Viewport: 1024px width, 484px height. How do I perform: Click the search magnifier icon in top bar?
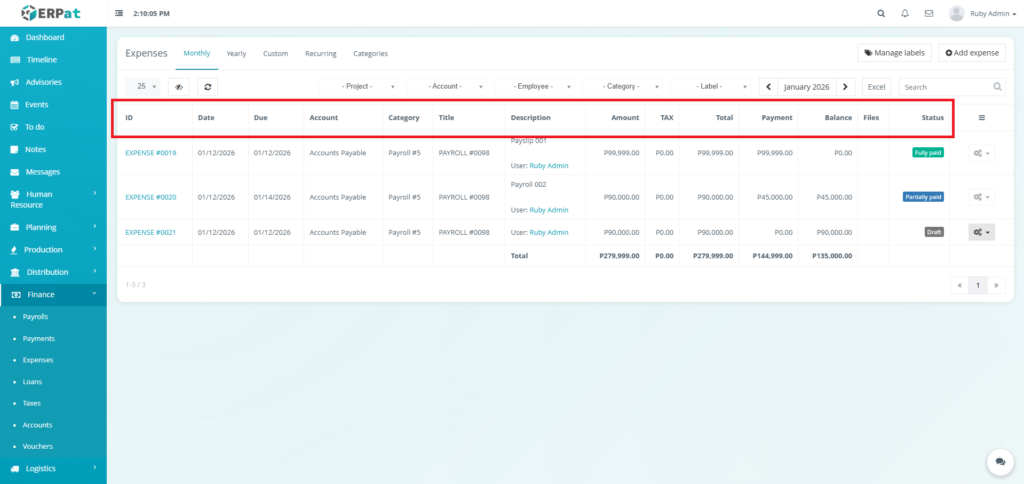click(x=880, y=14)
